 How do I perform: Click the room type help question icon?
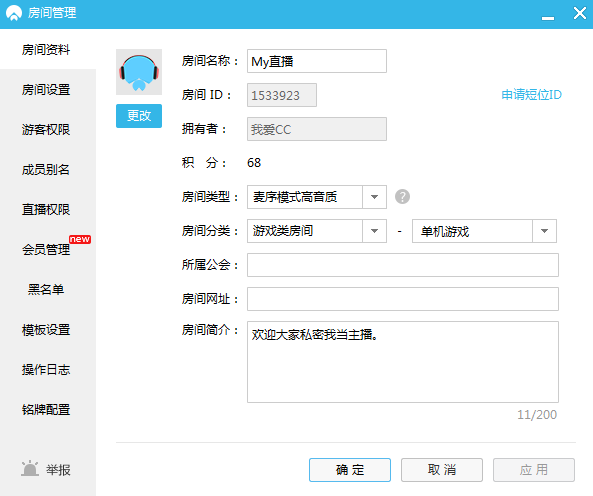pos(402,197)
